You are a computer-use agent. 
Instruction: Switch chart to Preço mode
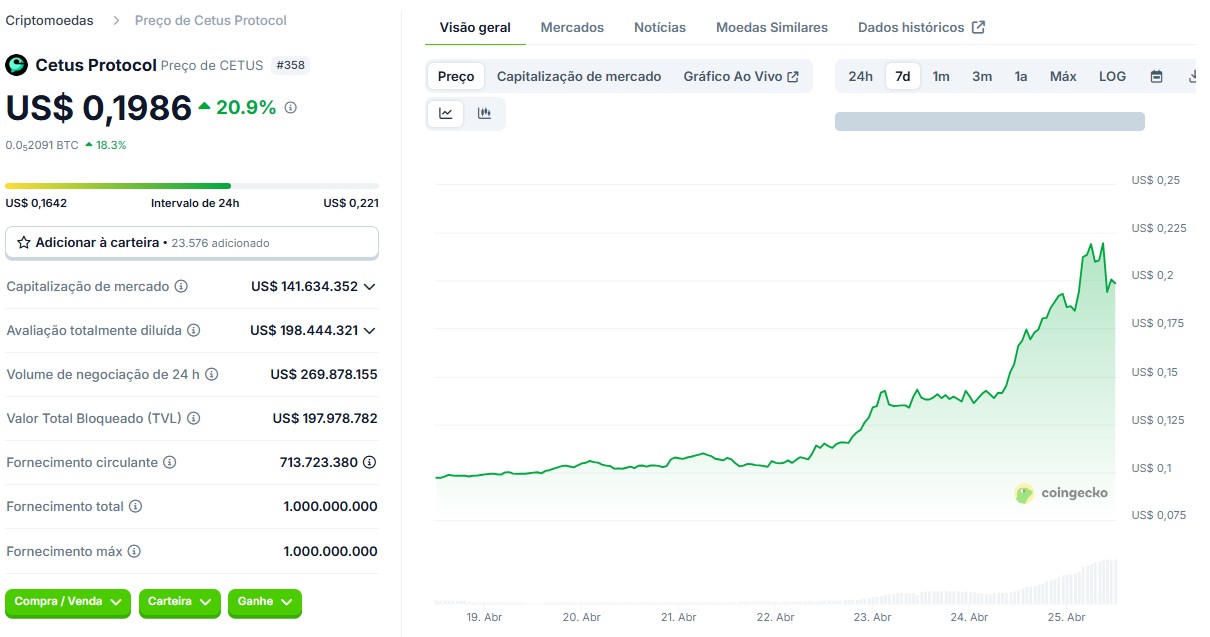coord(456,76)
